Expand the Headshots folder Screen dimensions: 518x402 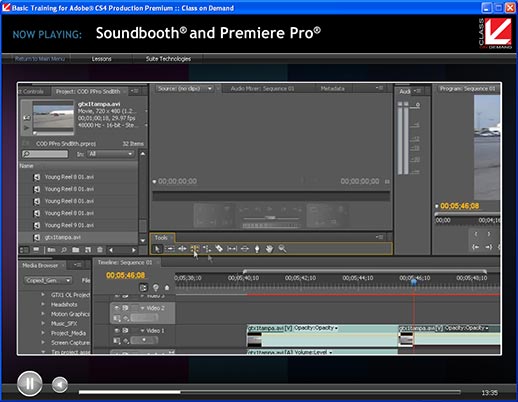pos(43,304)
